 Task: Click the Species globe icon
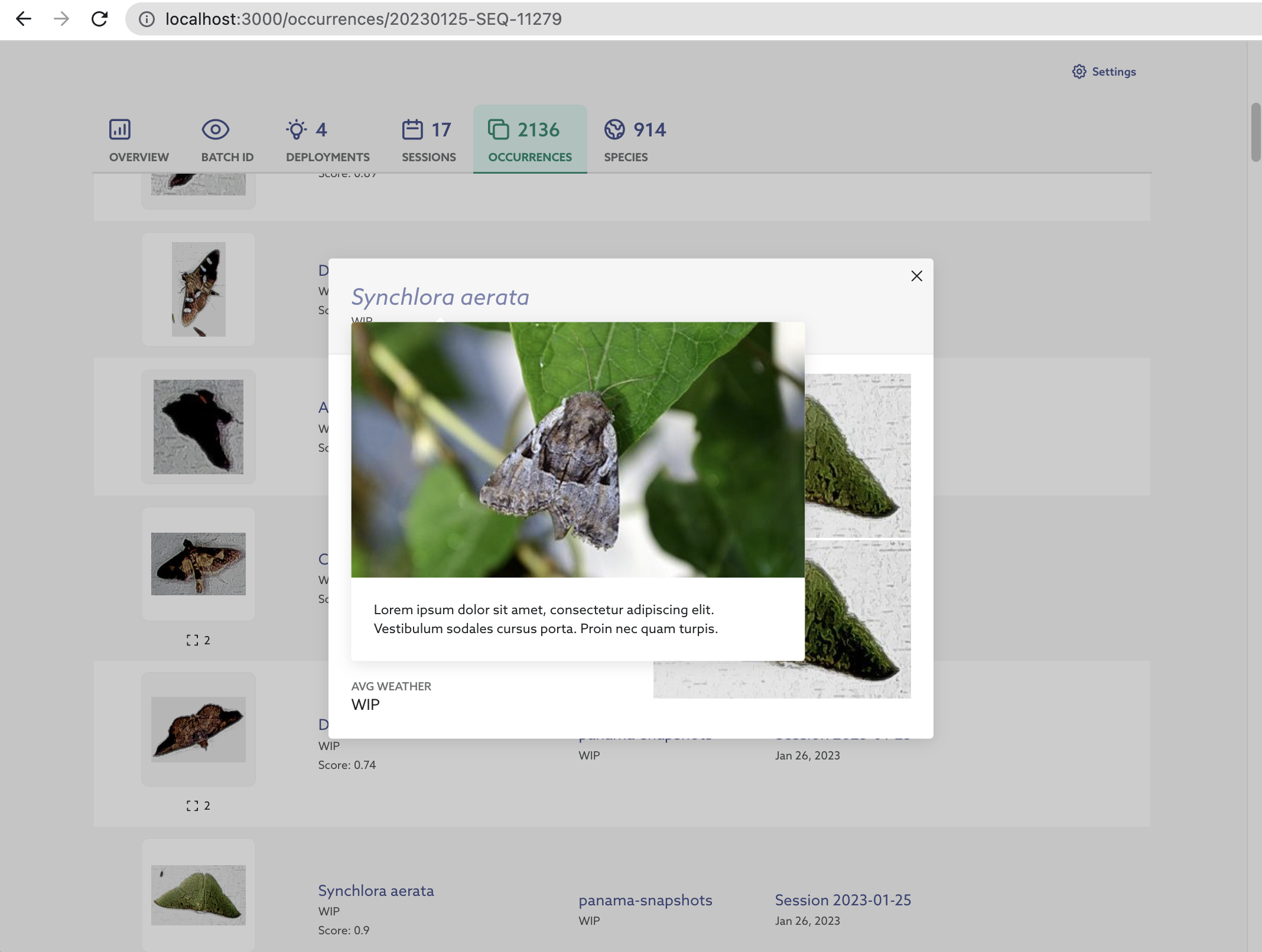pyautogui.click(x=614, y=129)
